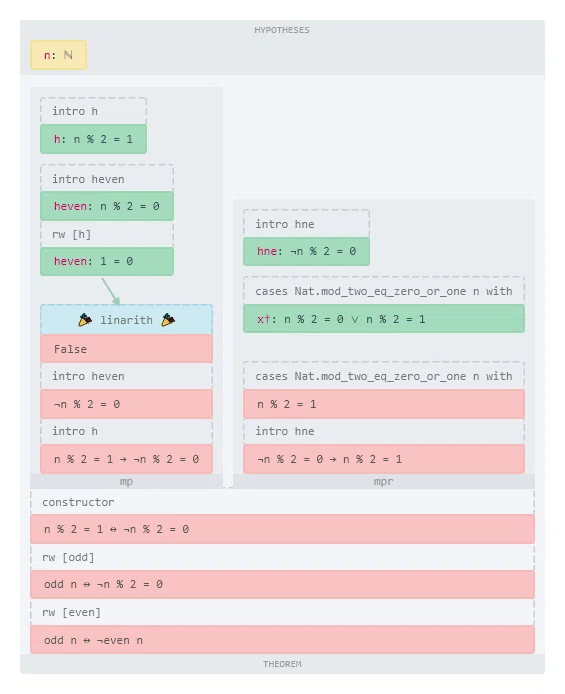Click the left party popper icon beside linarith
565x694 pixels.
[x=85, y=320]
